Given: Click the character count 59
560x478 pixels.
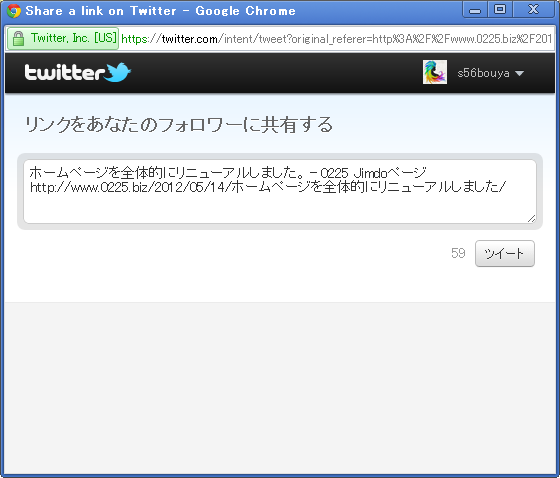Looking at the screenshot, I should click(458, 253).
